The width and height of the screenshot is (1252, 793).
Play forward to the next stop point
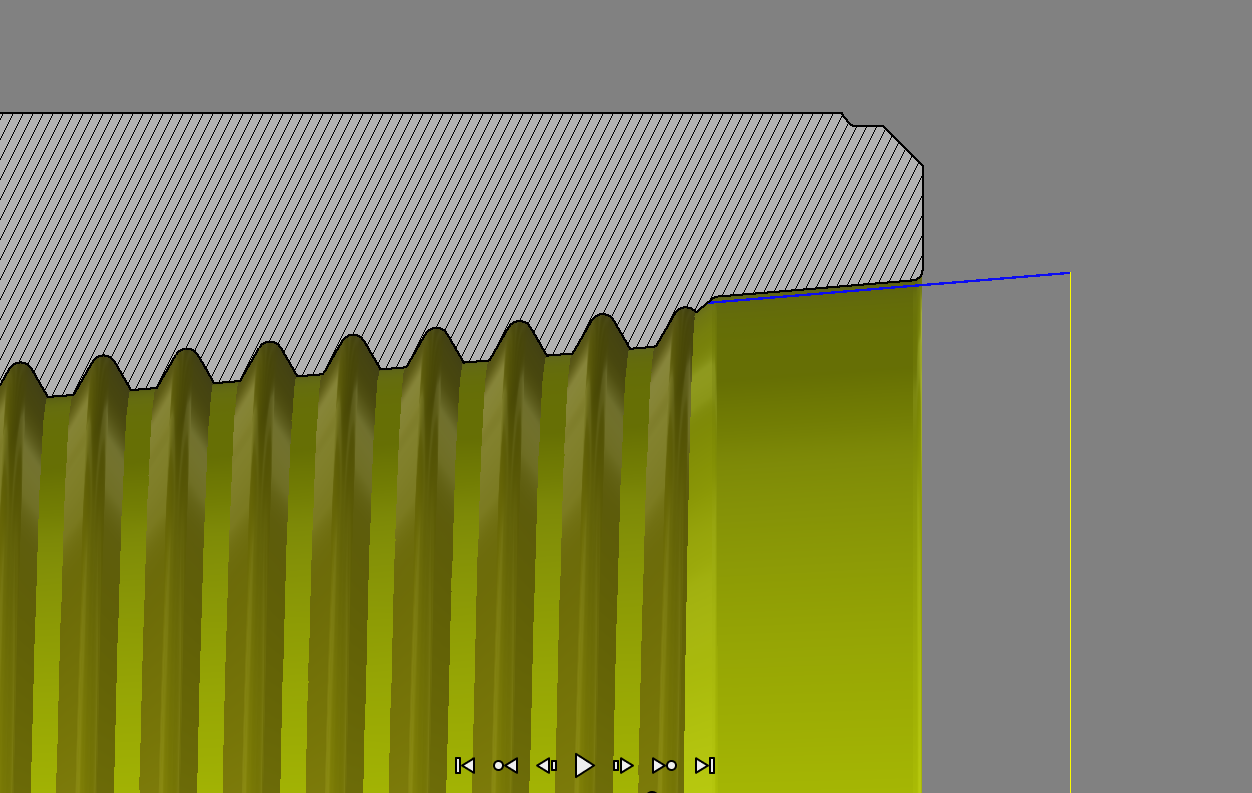(662, 765)
